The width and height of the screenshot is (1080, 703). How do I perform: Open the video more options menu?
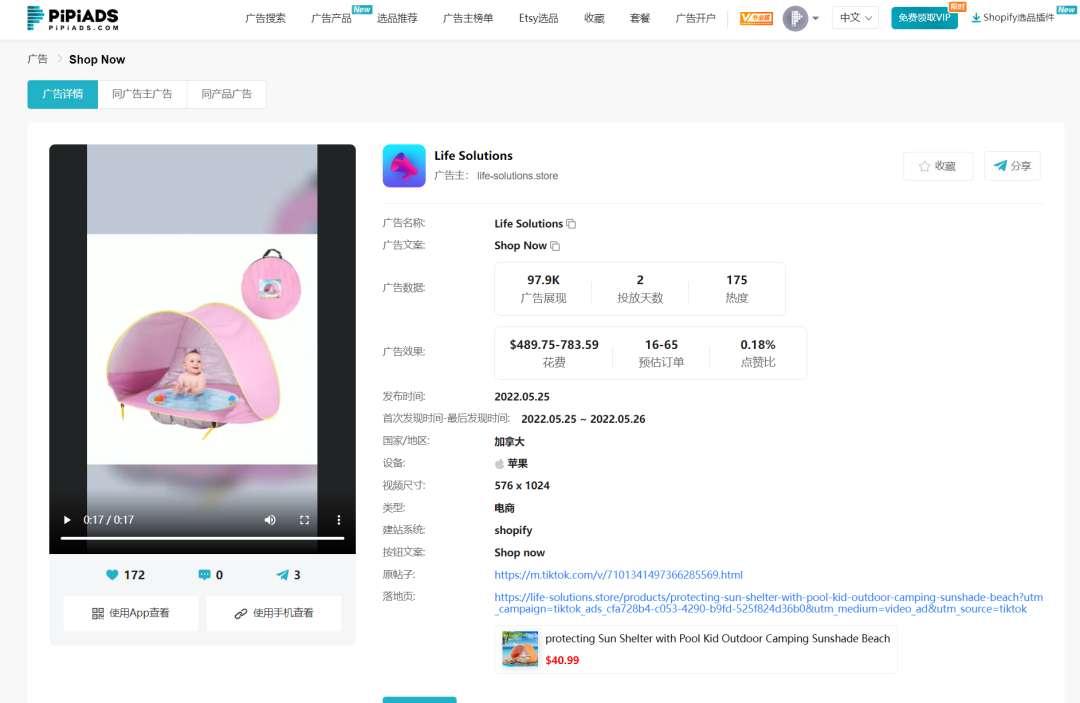pyautogui.click(x=338, y=520)
